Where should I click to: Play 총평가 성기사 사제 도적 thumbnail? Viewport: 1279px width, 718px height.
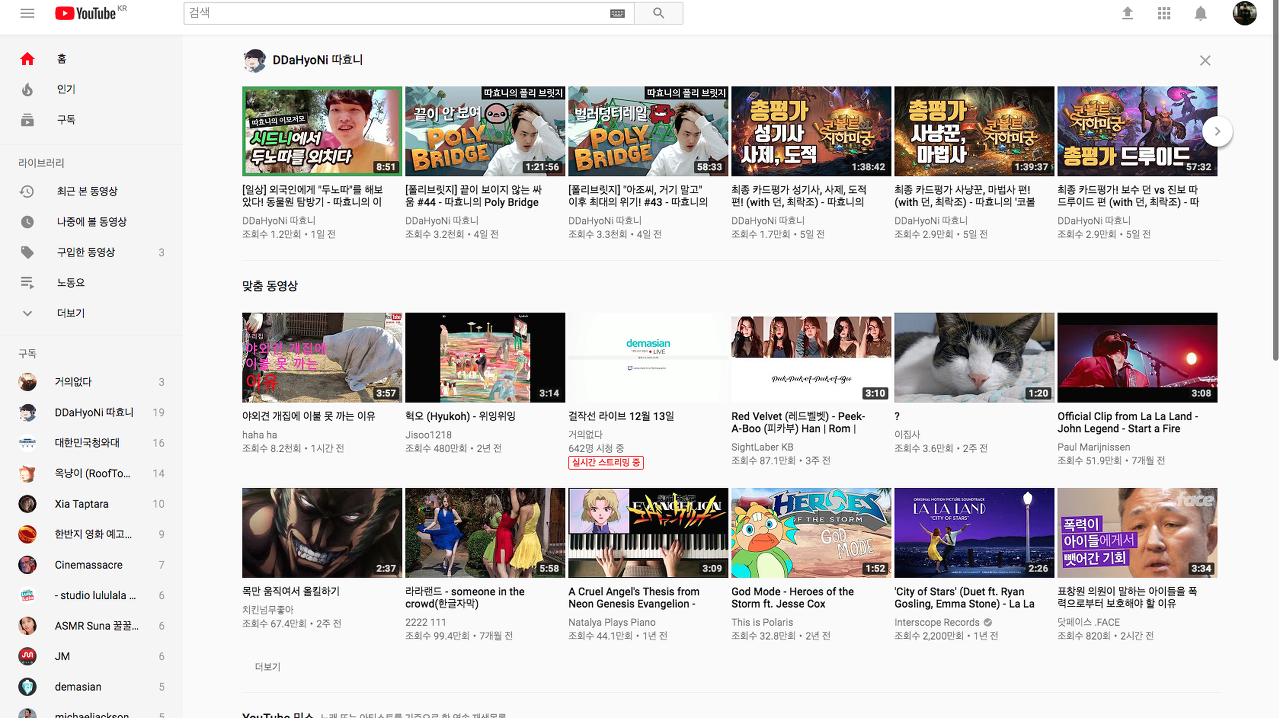pyautogui.click(x=811, y=131)
